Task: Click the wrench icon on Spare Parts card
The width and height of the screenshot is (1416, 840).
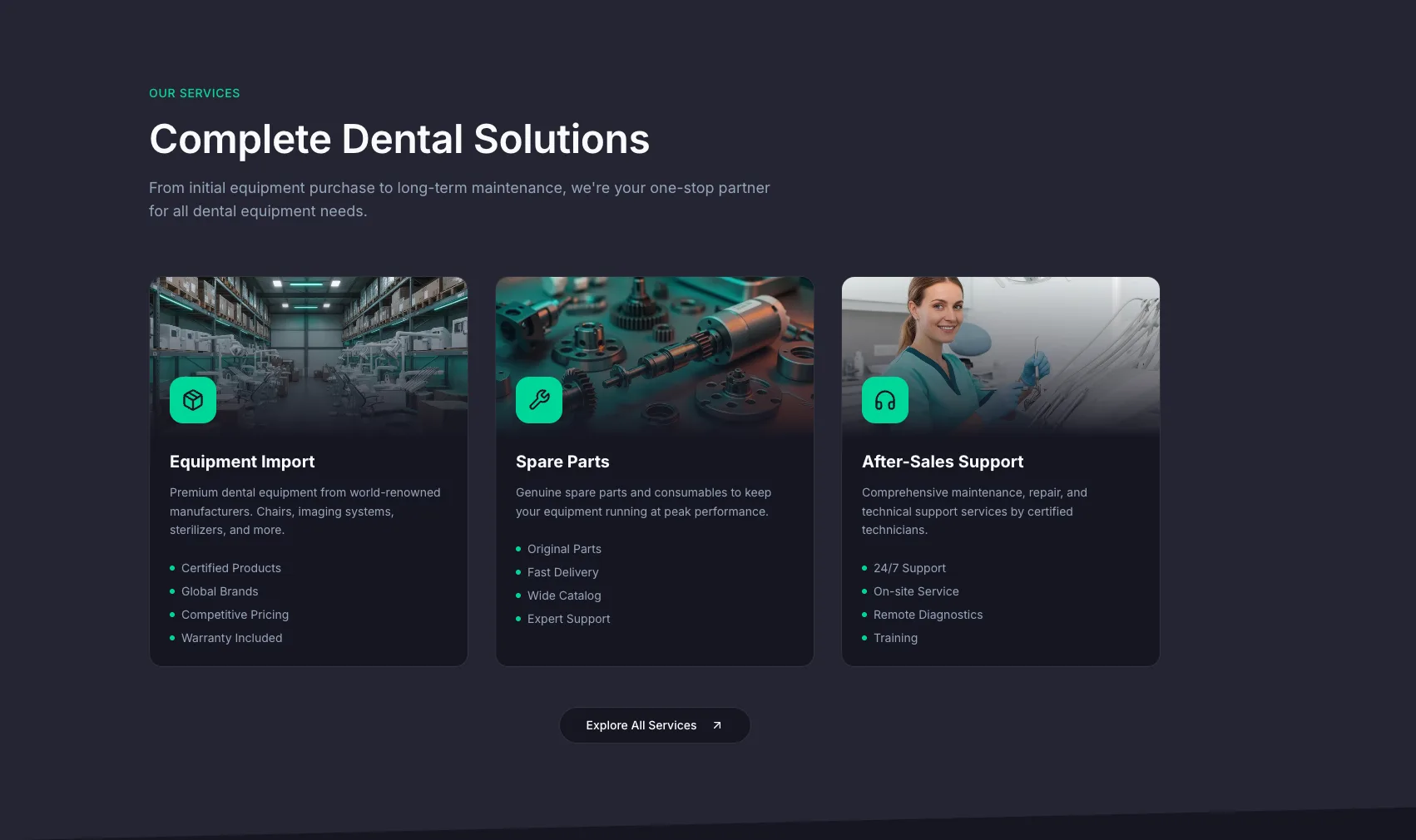Action: click(x=539, y=400)
